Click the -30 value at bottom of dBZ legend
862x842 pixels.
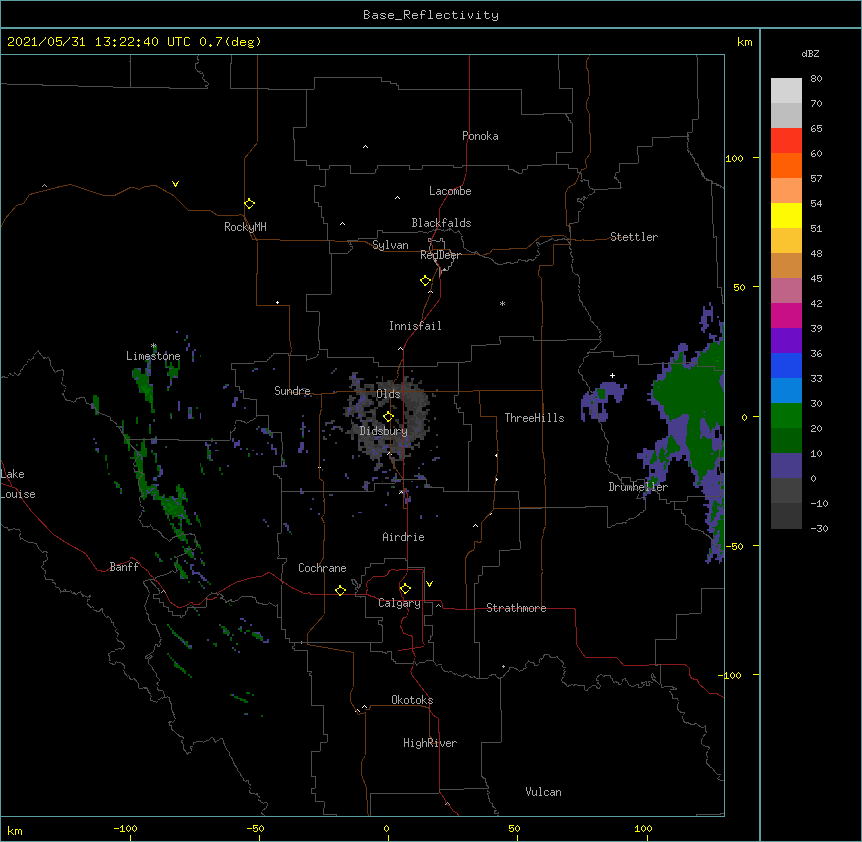click(x=819, y=528)
